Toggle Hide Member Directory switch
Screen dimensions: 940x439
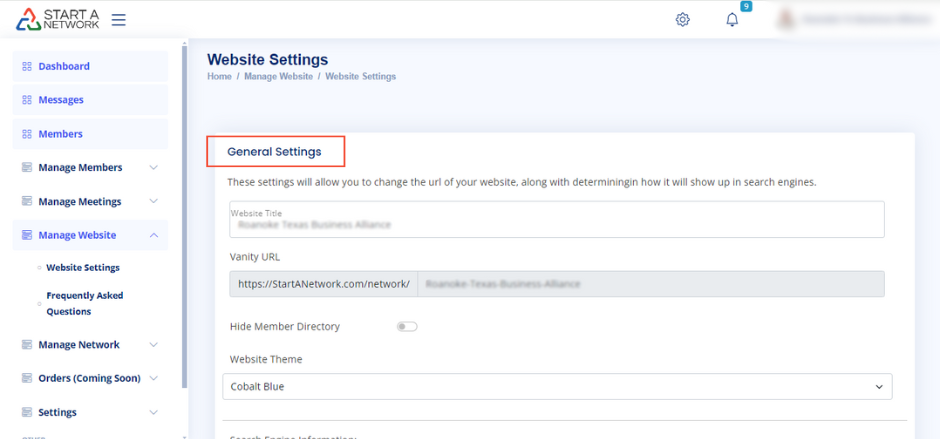coord(407,326)
